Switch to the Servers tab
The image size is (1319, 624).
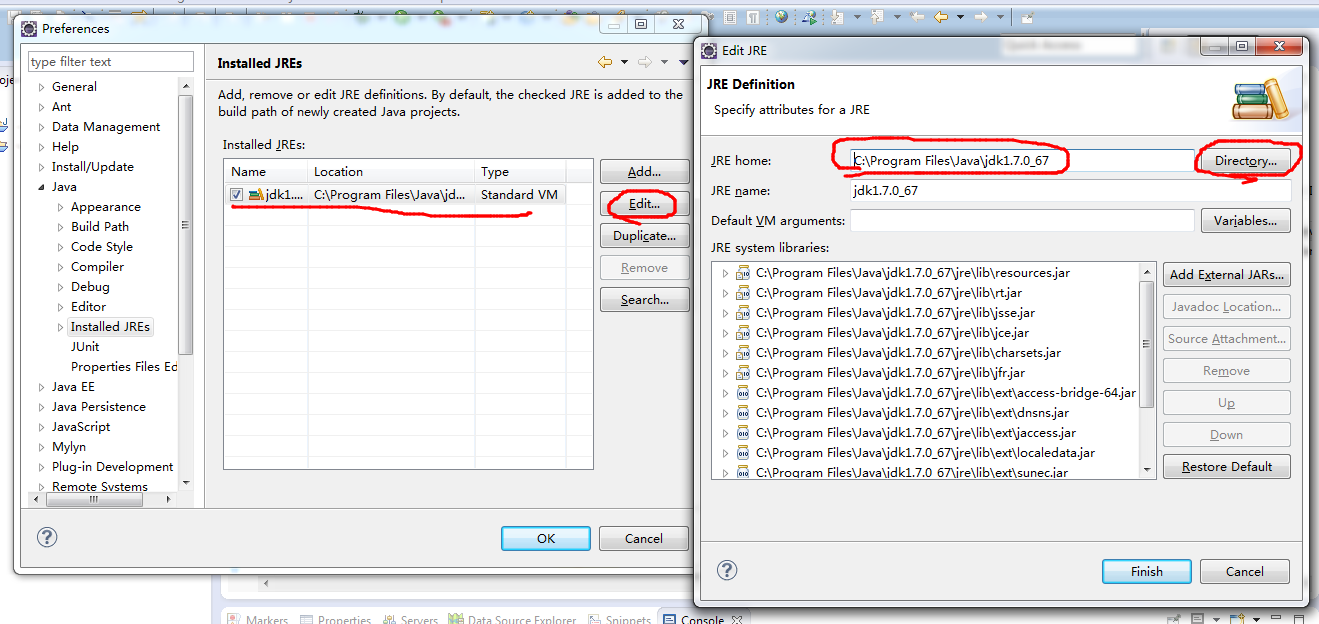tap(411, 619)
